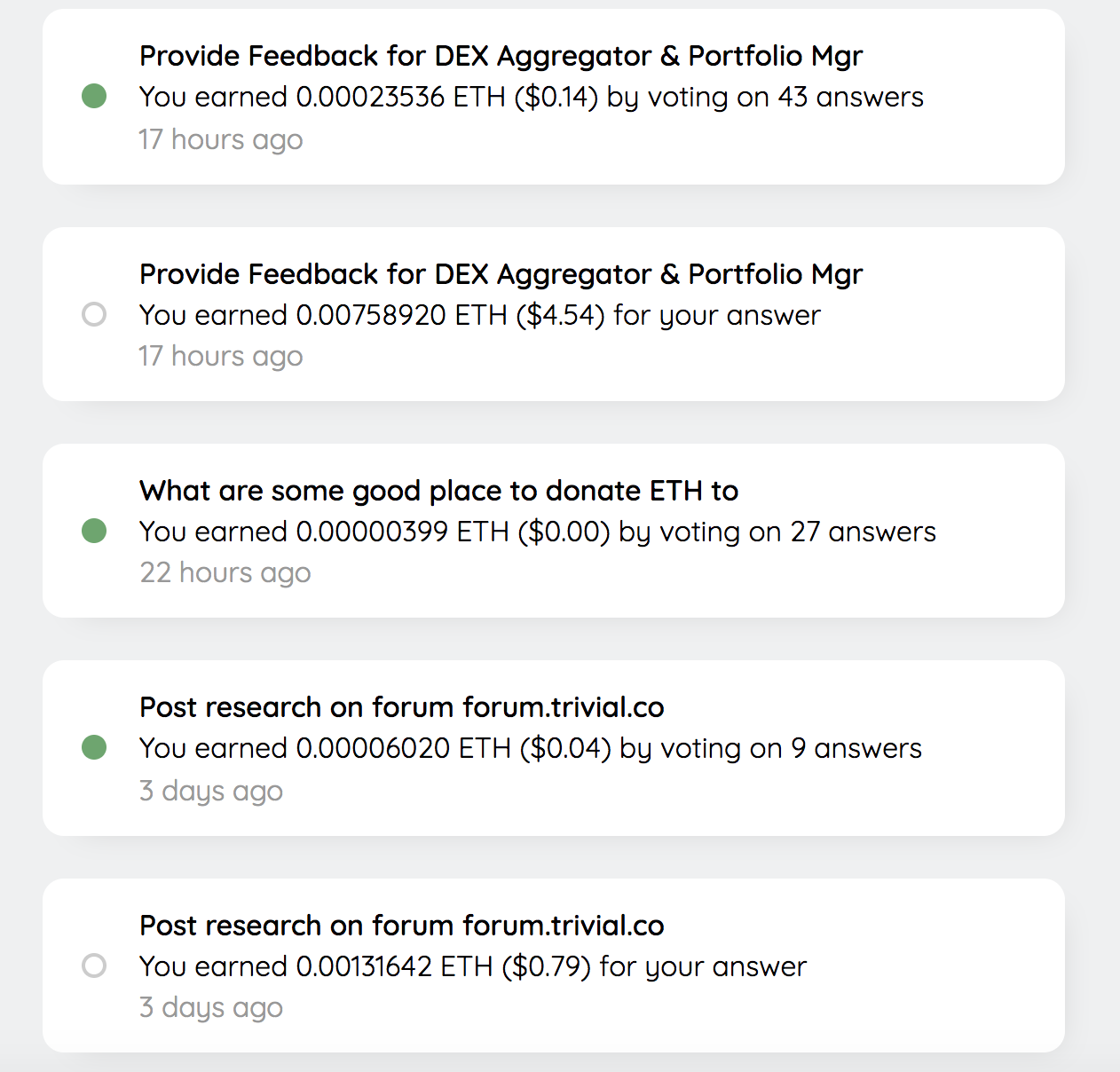Click hollow circle beside the $4.54 answer reward
The height and width of the screenshot is (1072, 1120).
pos(94,314)
